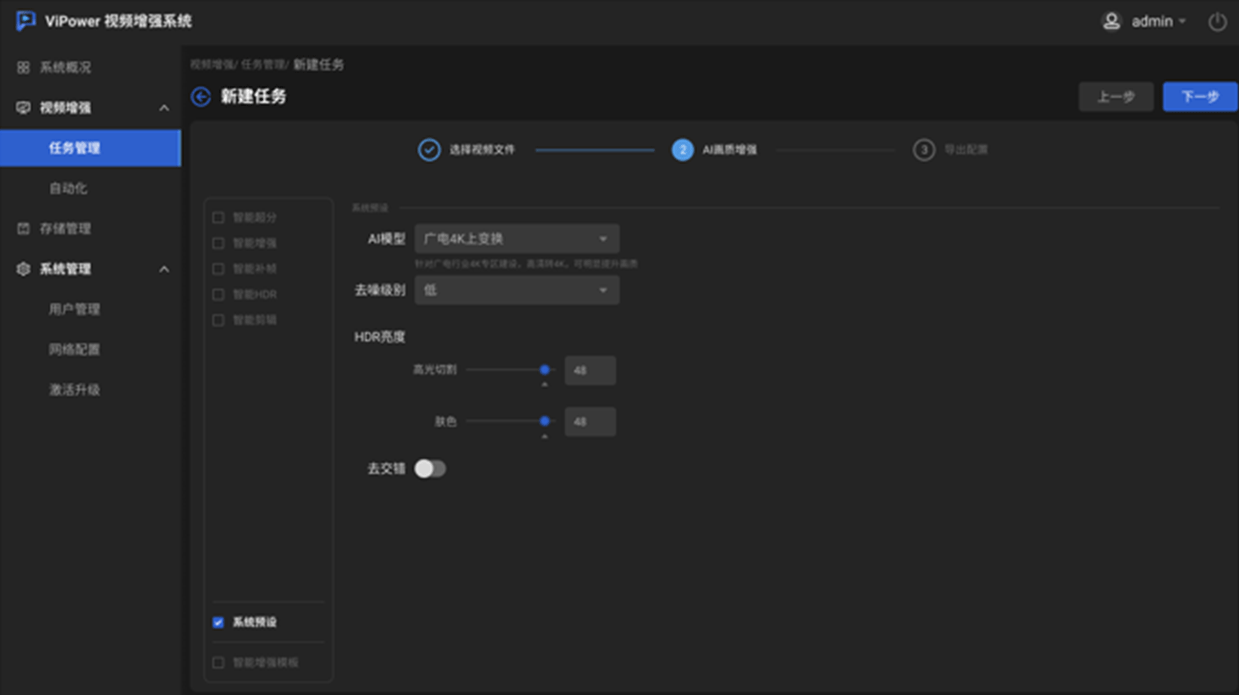Uncheck the 系统预设 checkbox
This screenshot has width=1239, height=695.
tap(218, 622)
